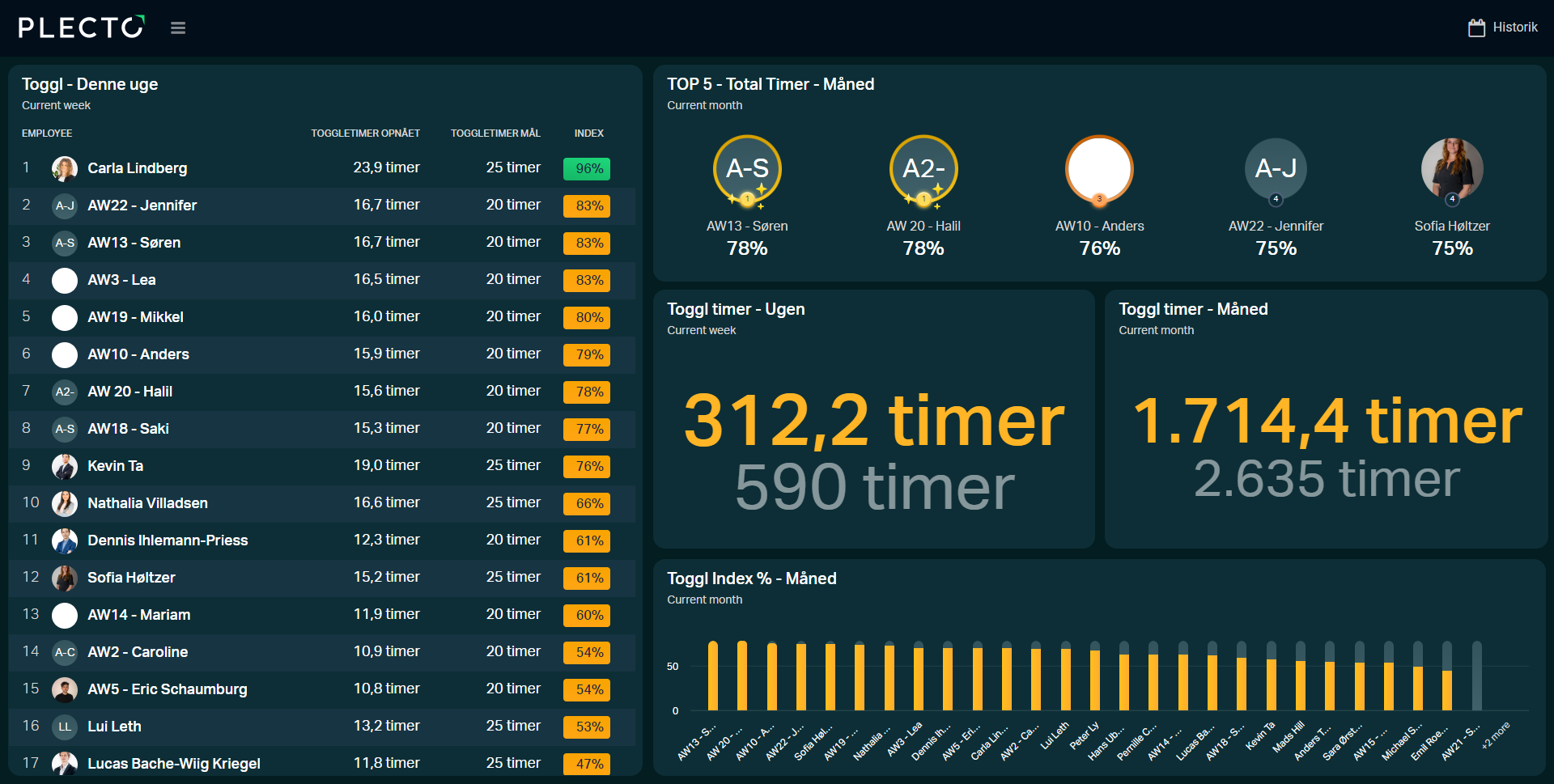Expand the '+2 more' chart label
Image resolution: width=1554 pixels, height=784 pixels.
tap(1495, 735)
